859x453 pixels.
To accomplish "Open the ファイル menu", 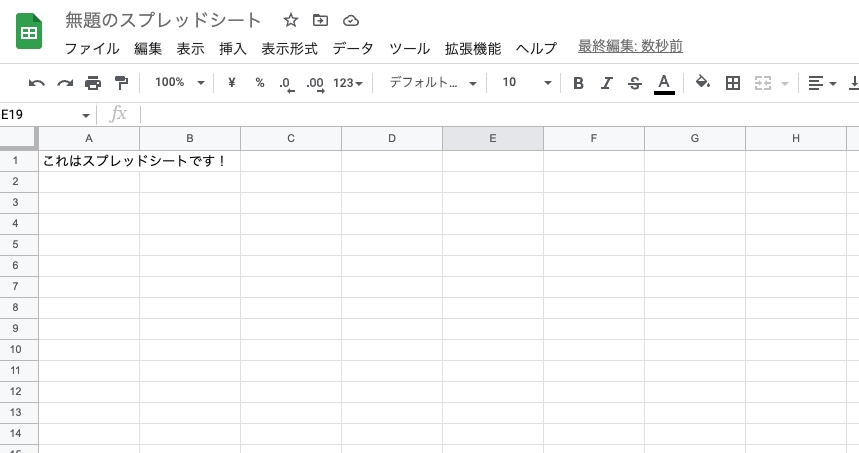I will click(x=92, y=48).
